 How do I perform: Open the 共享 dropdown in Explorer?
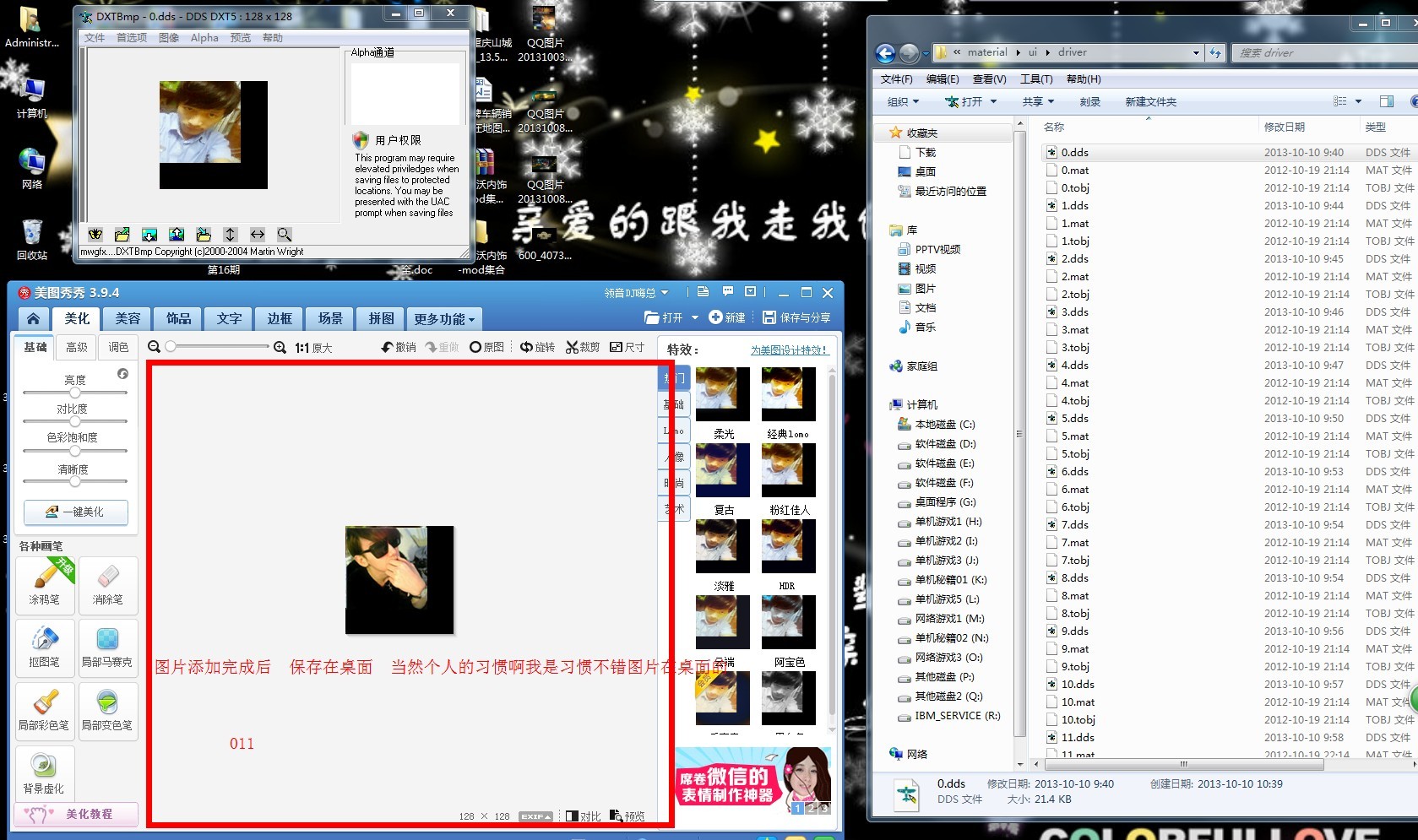1038,101
